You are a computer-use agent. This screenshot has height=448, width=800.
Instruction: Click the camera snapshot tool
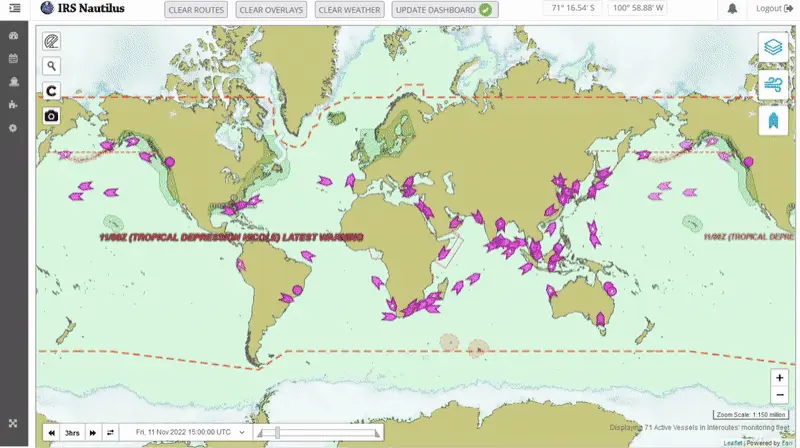tap(51, 115)
